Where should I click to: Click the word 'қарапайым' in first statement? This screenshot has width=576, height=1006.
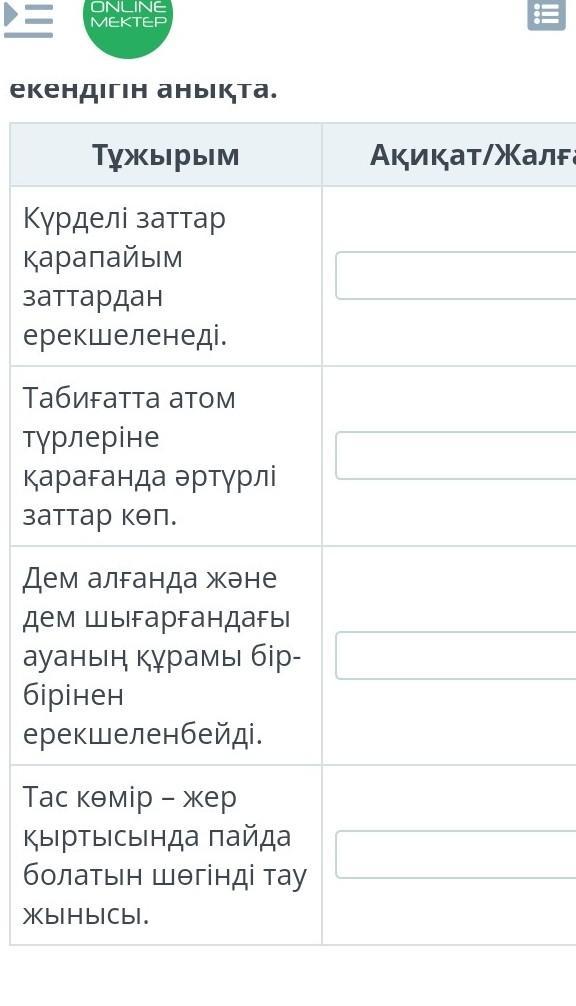103,258
